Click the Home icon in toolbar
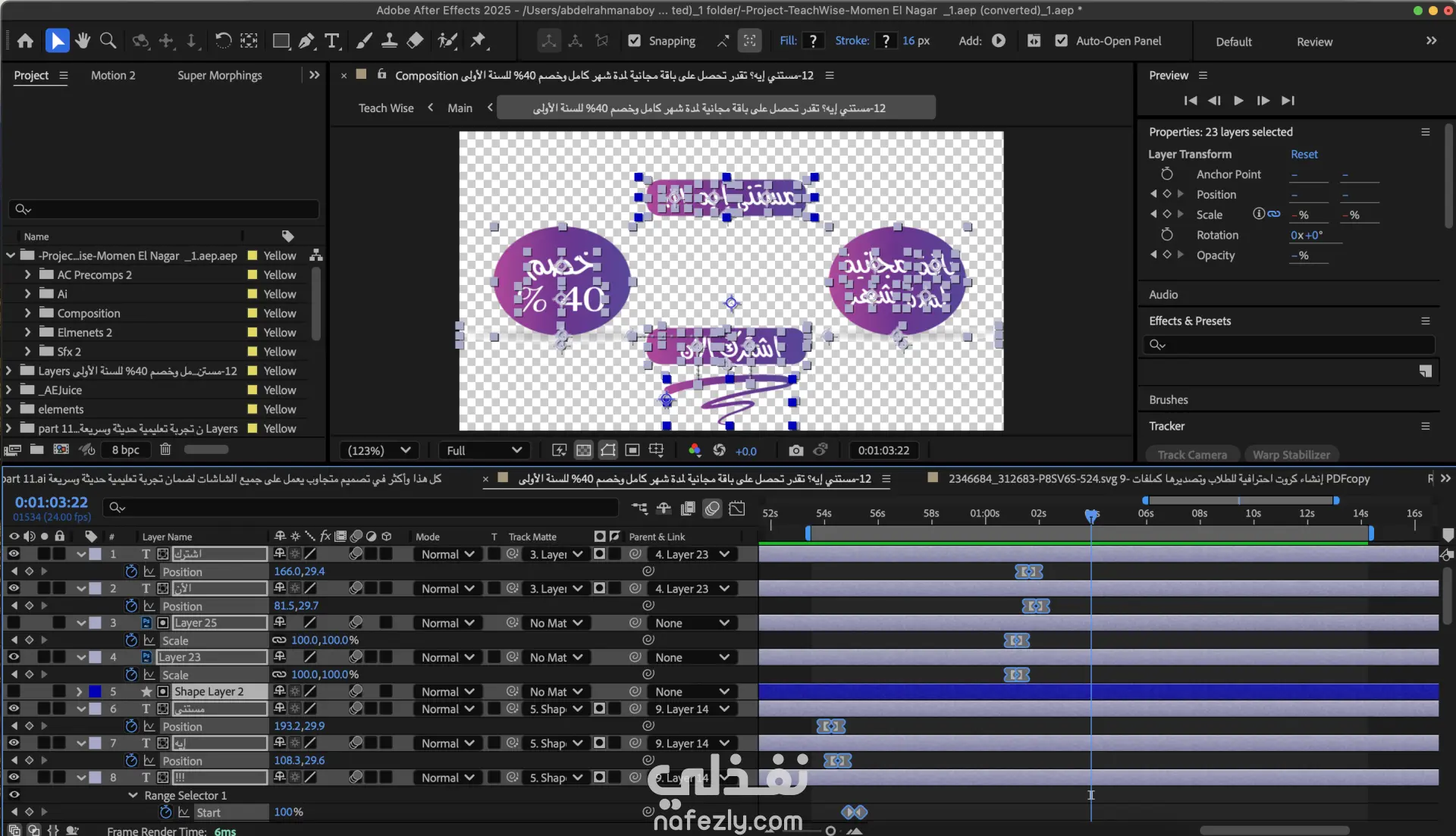 coord(25,41)
